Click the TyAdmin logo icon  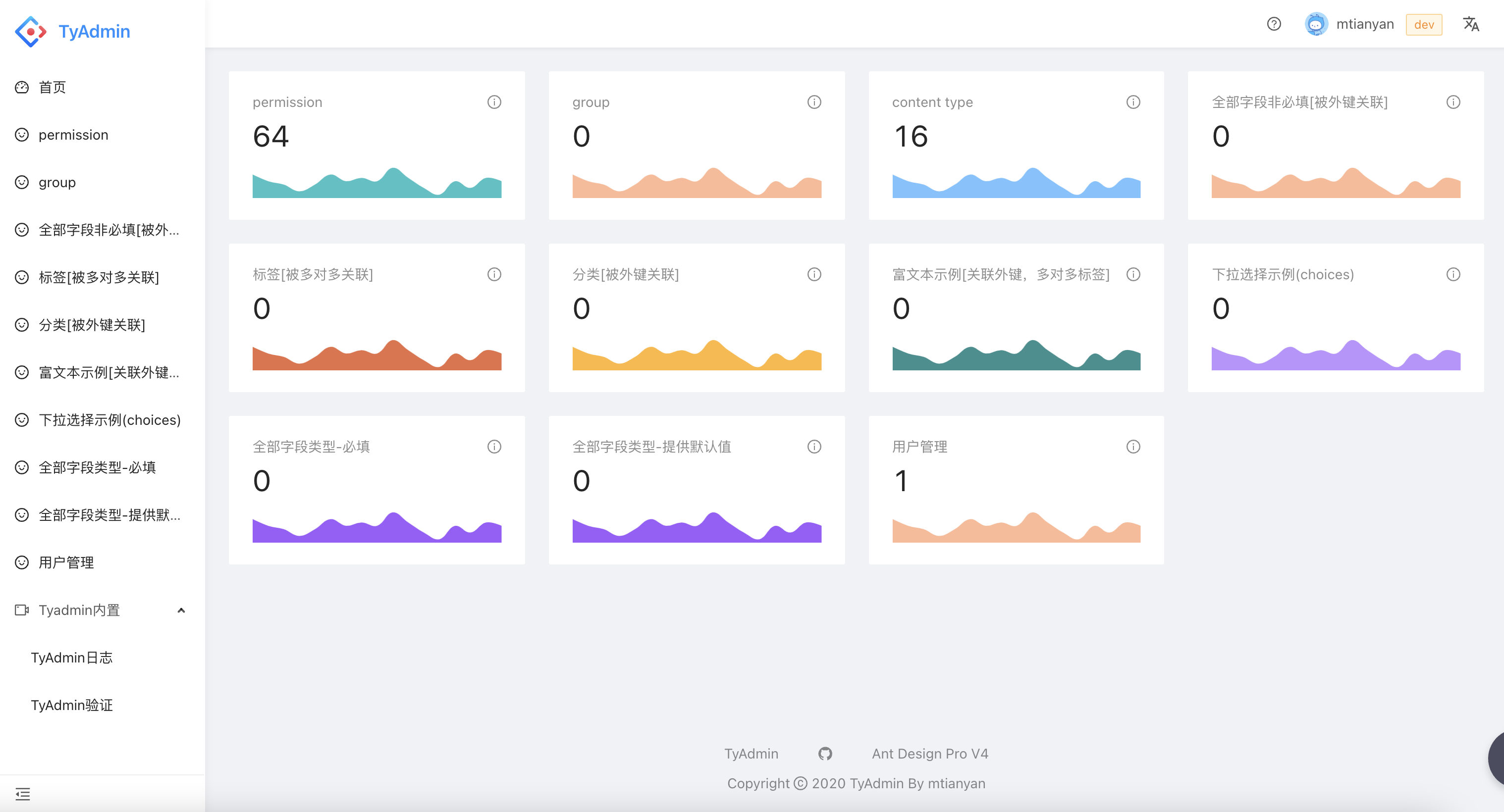30,31
